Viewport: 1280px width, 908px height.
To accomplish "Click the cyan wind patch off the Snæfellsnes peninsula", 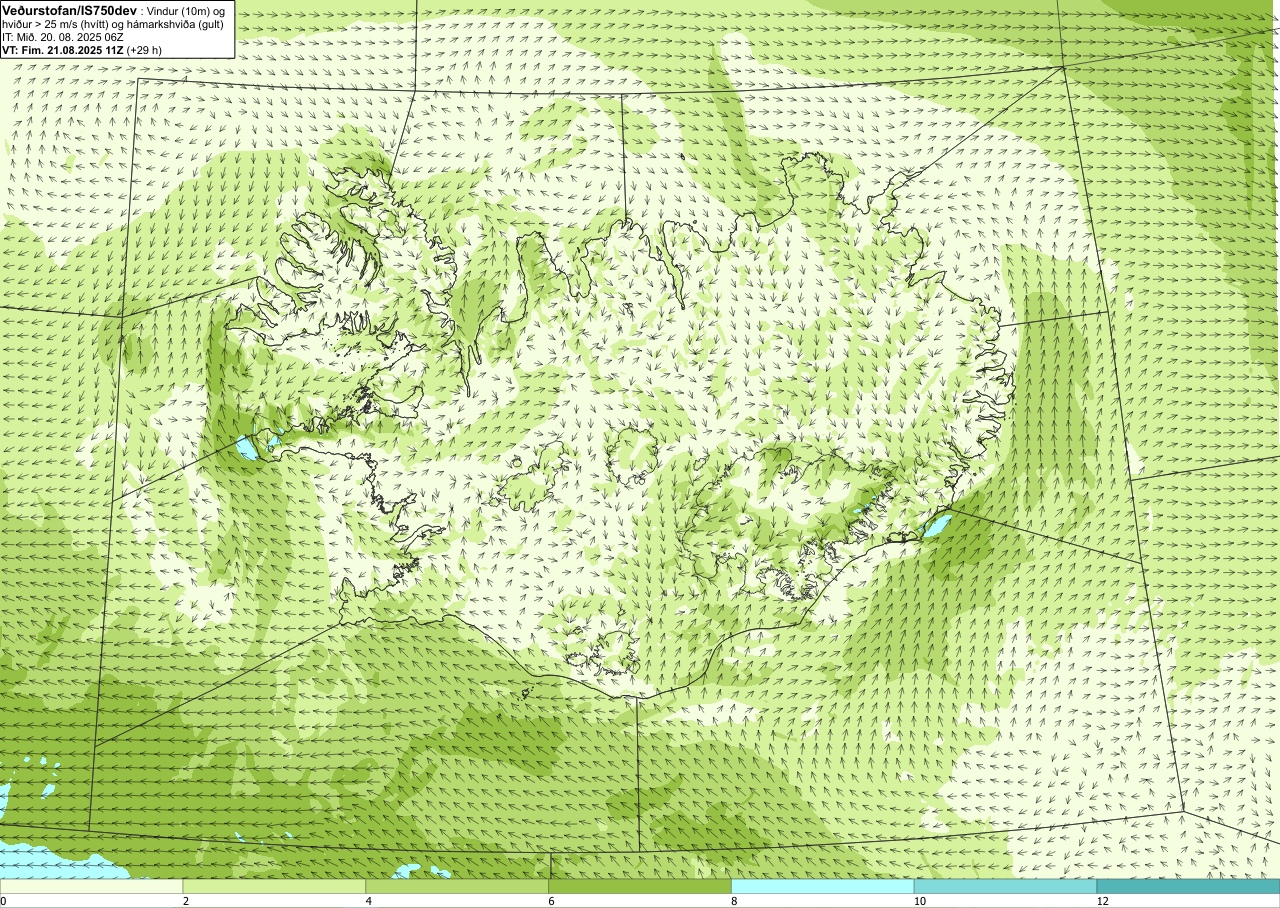I will [x=247, y=447].
